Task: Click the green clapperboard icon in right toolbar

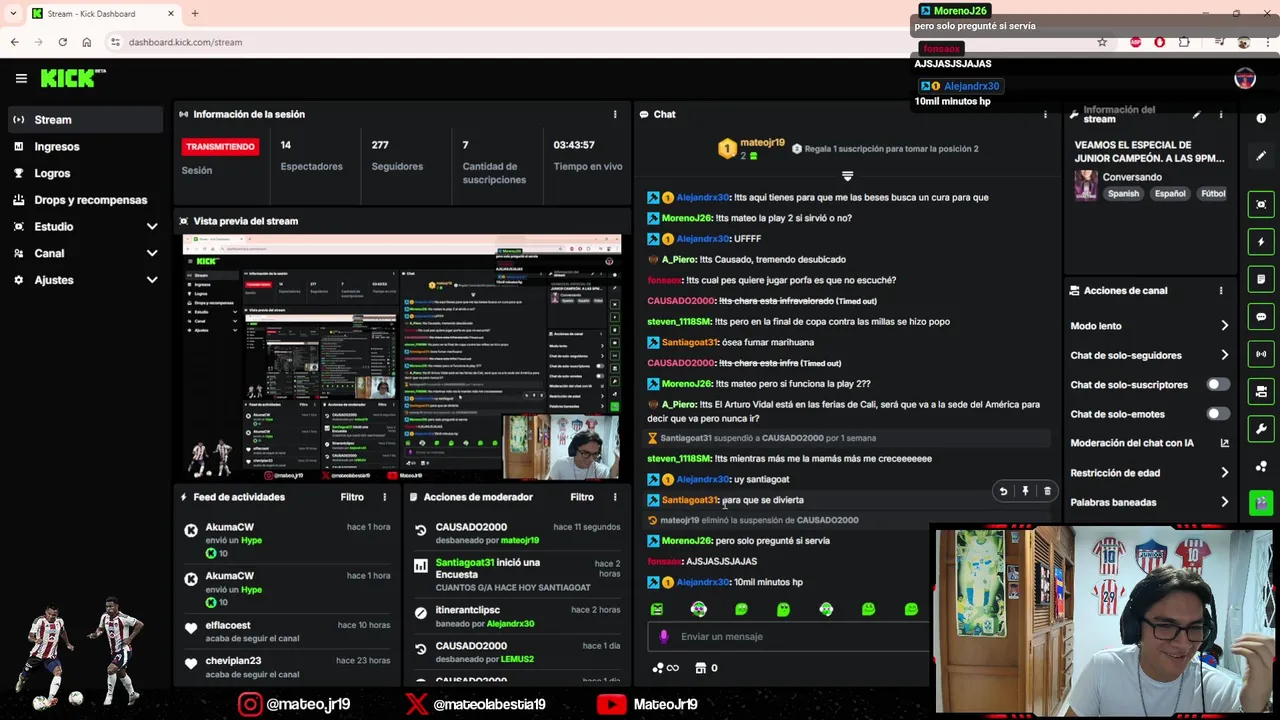Action: (x=1261, y=503)
